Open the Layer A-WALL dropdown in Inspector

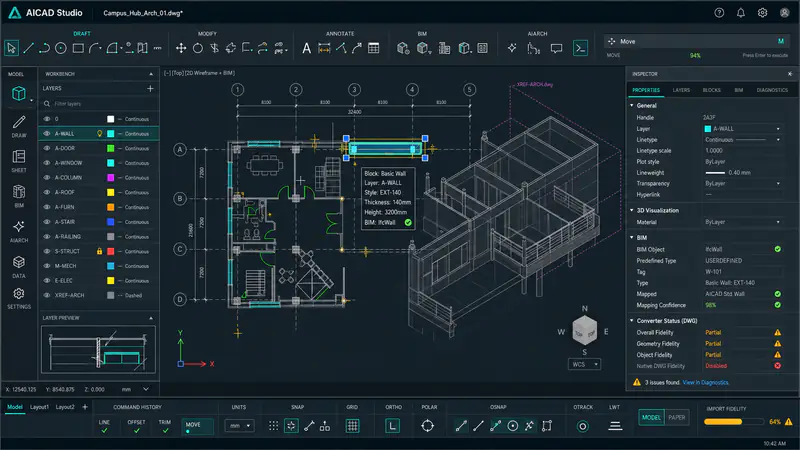coord(742,129)
